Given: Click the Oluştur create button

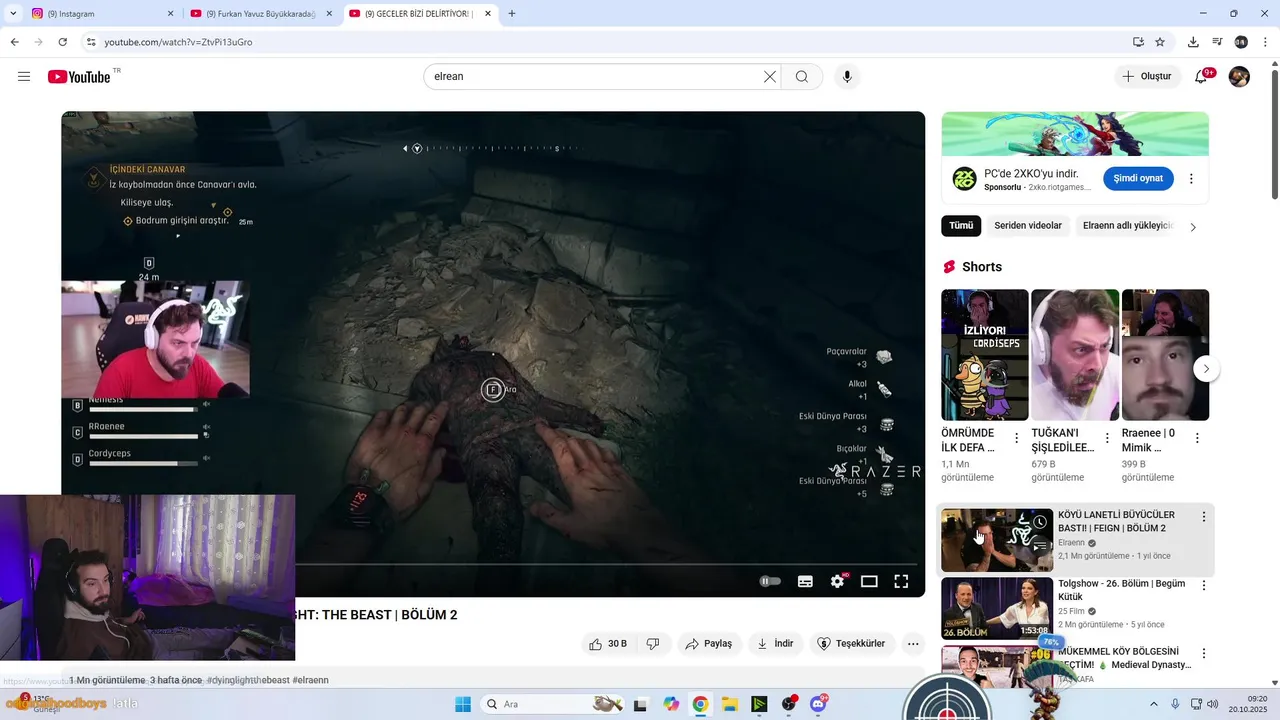Looking at the screenshot, I should [x=1147, y=77].
